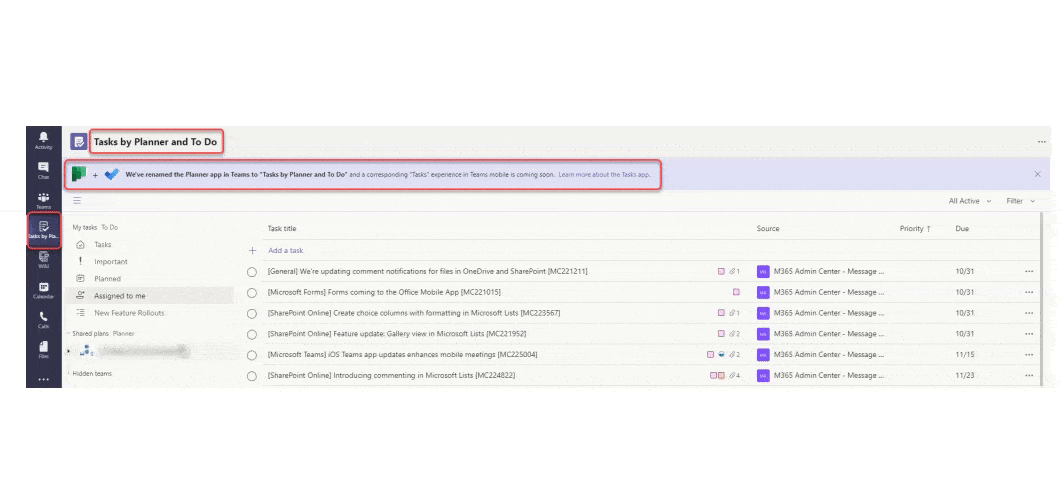Screen dimensions: 1062x496
Task: Open the Activity bell icon
Action: click(x=43, y=139)
